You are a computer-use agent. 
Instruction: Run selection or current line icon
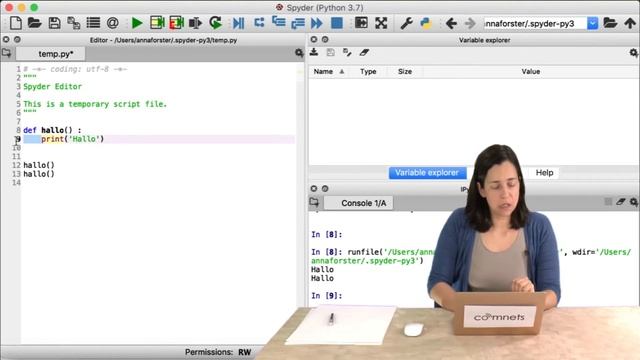(x=196, y=23)
